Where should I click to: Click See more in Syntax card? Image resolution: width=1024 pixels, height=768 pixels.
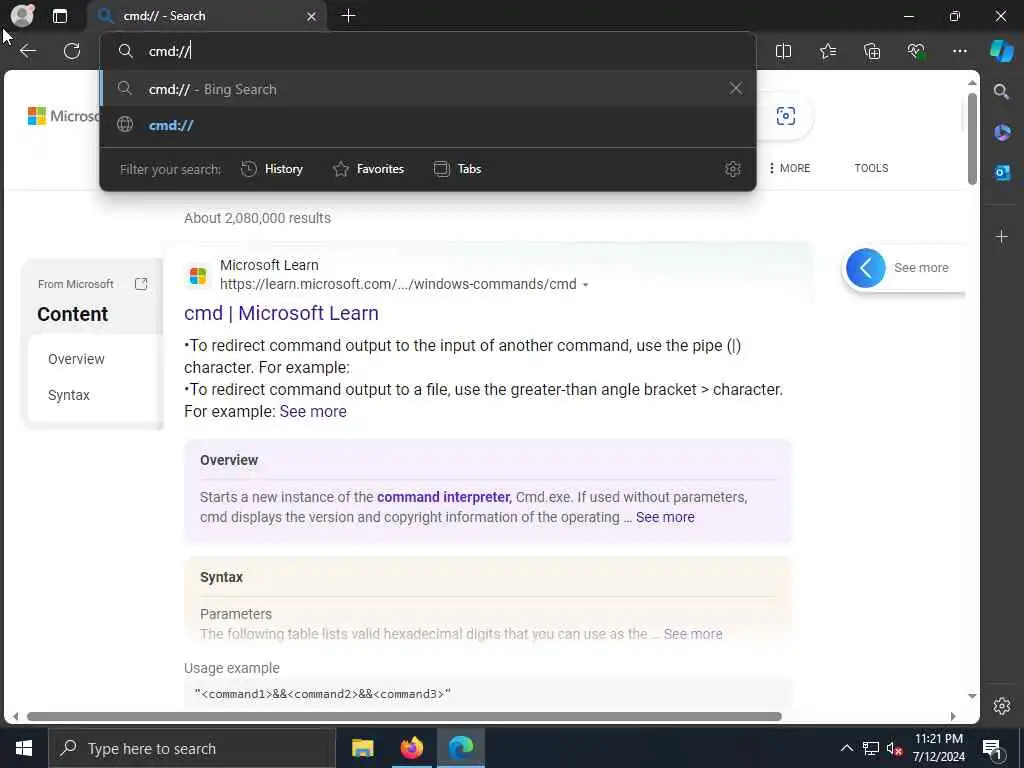tap(693, 634)
